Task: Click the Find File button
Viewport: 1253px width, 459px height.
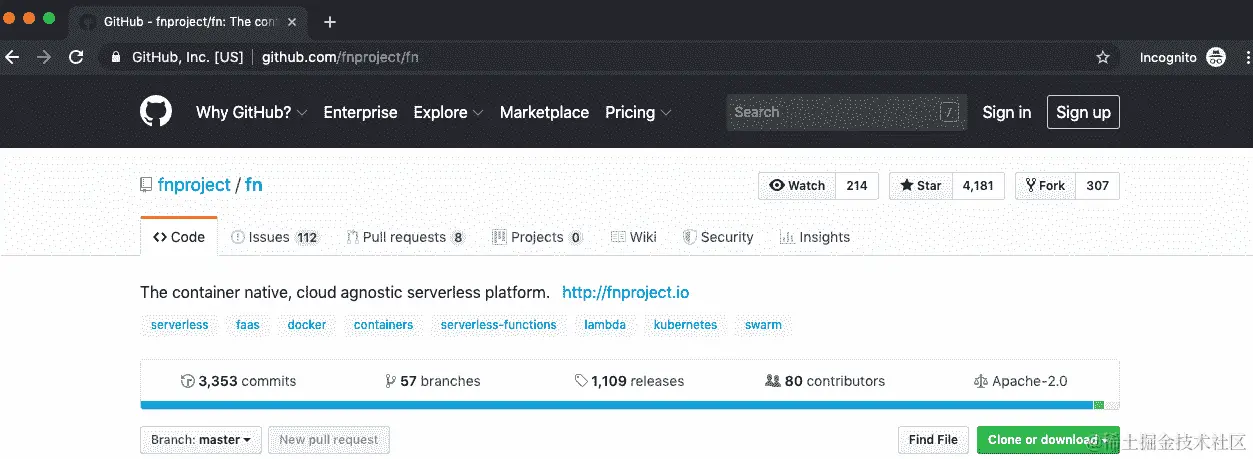Action: point(933,439)
